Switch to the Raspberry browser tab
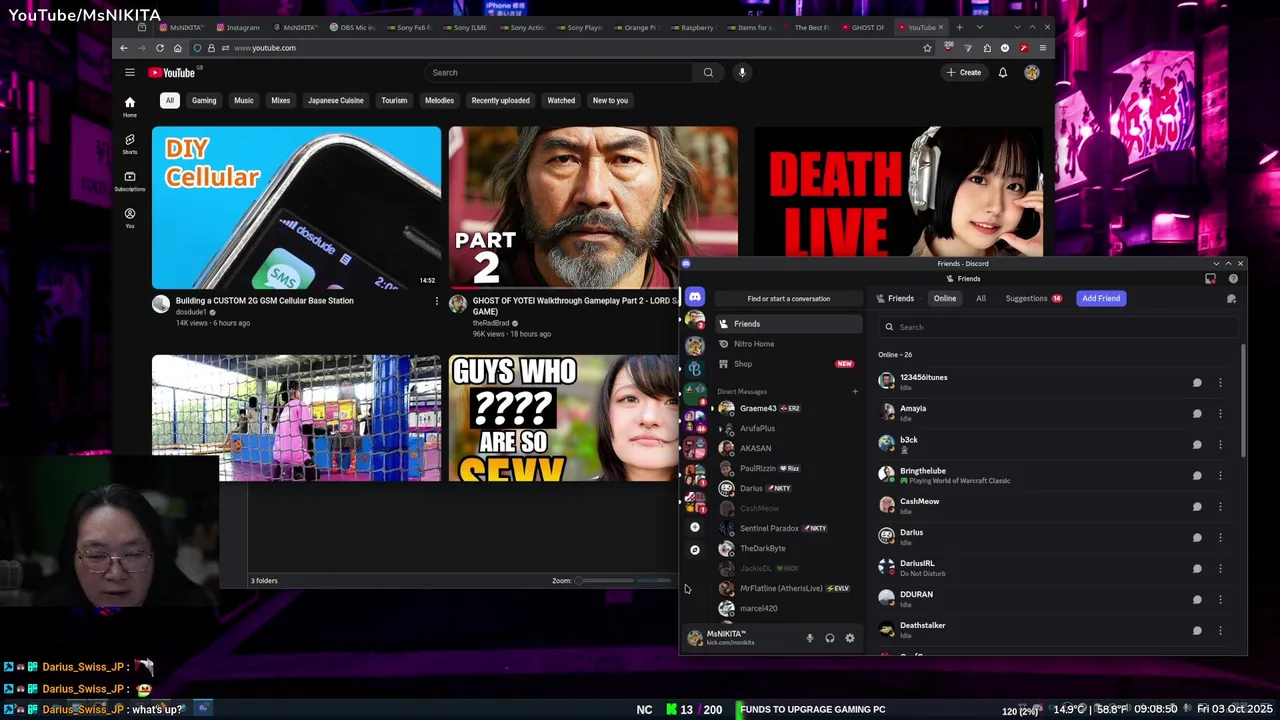This screenshot has height=720, width=1280. tap(694, 27)
